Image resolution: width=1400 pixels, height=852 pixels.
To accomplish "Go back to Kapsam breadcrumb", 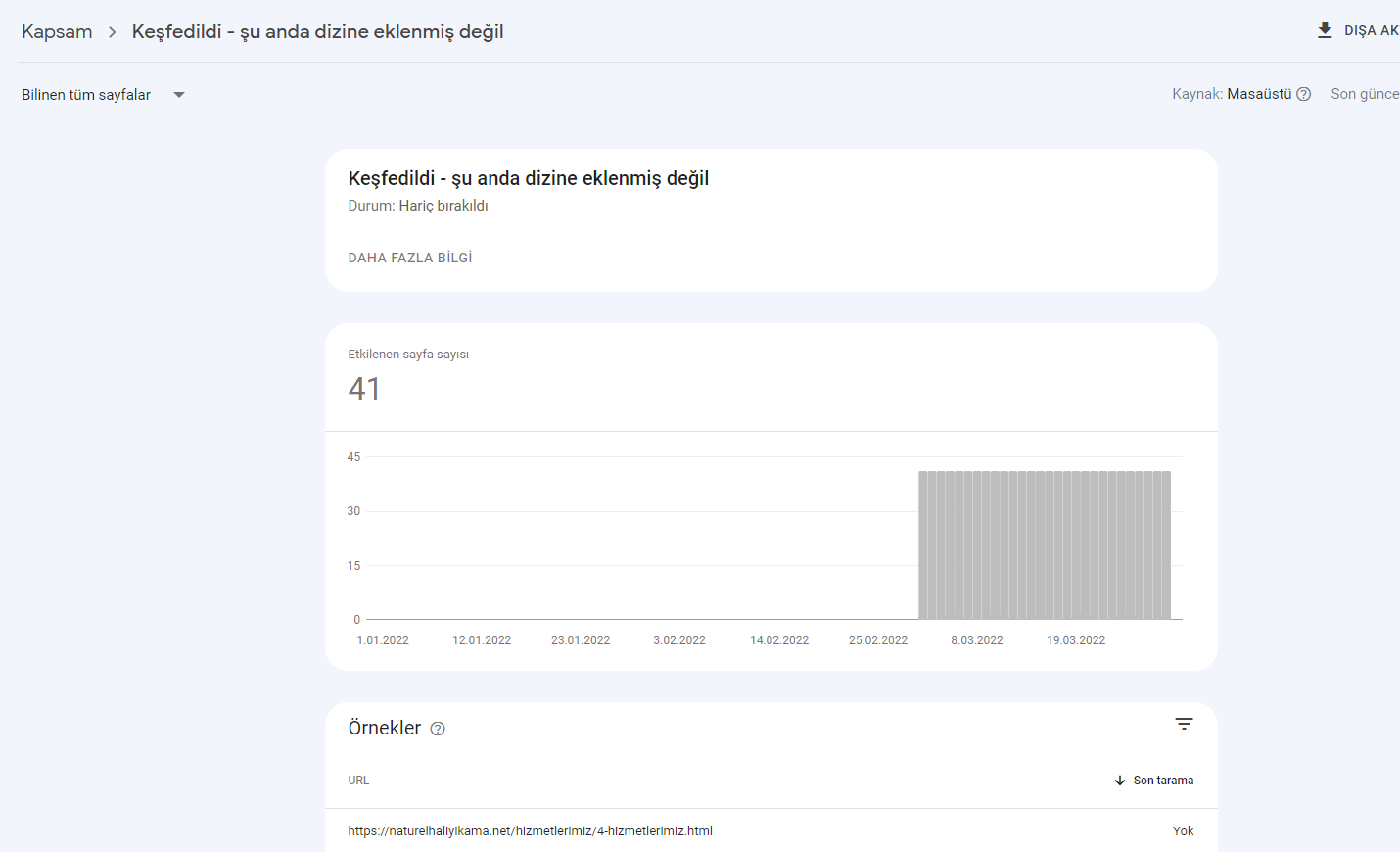I will click(x=57, y=31).
